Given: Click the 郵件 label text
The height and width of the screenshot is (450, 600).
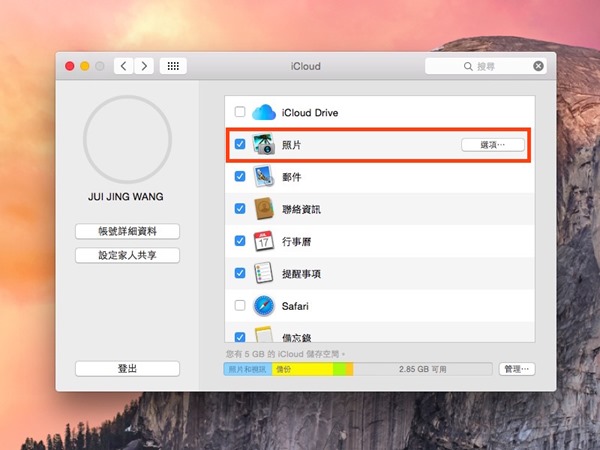Looking at the screenshot, I should (292, 177).
